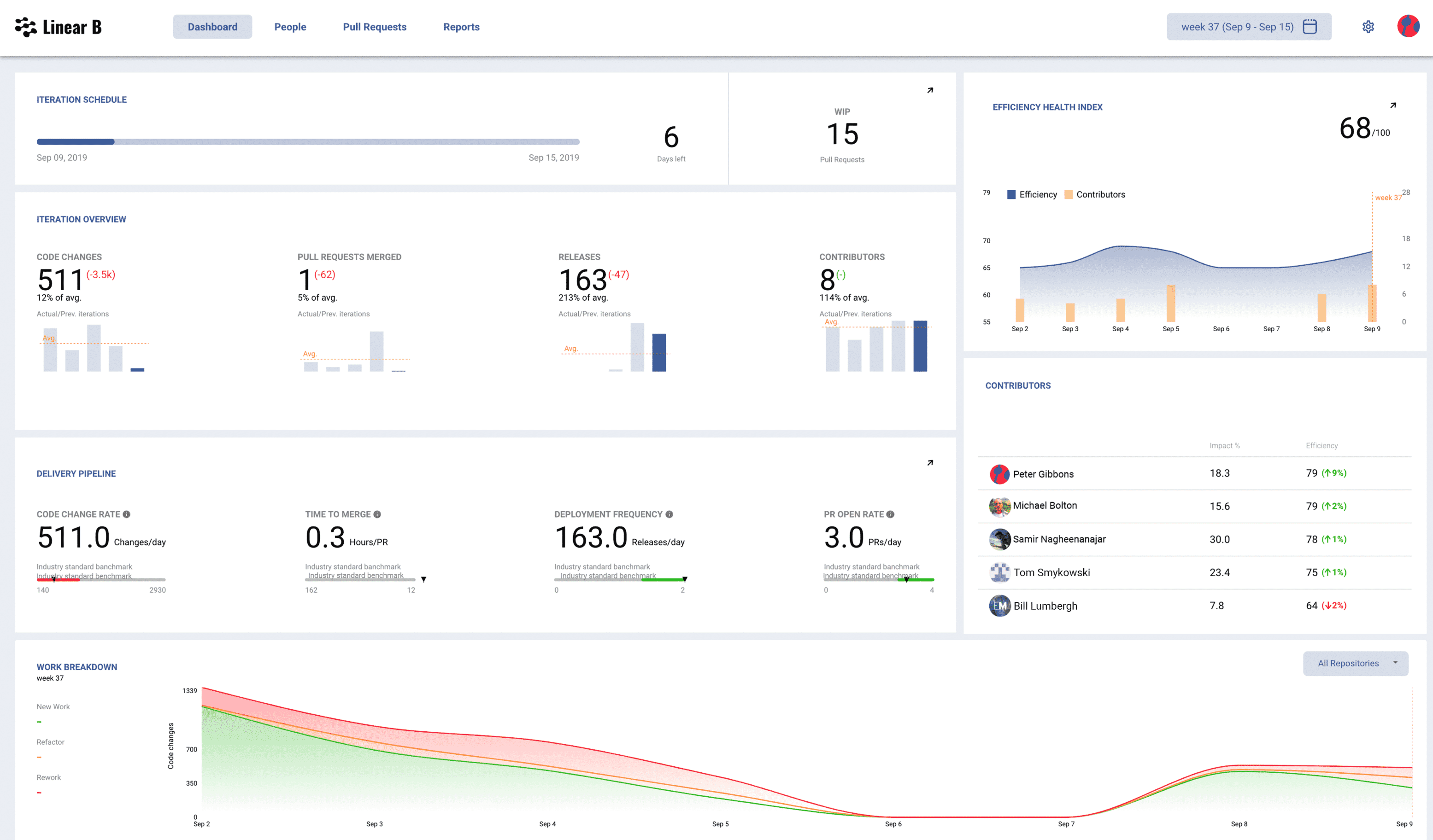Click info icon beside Deployment Frequency
Image resolution: width=1433 pixels, height=840 pixels.
pos(670,514)
